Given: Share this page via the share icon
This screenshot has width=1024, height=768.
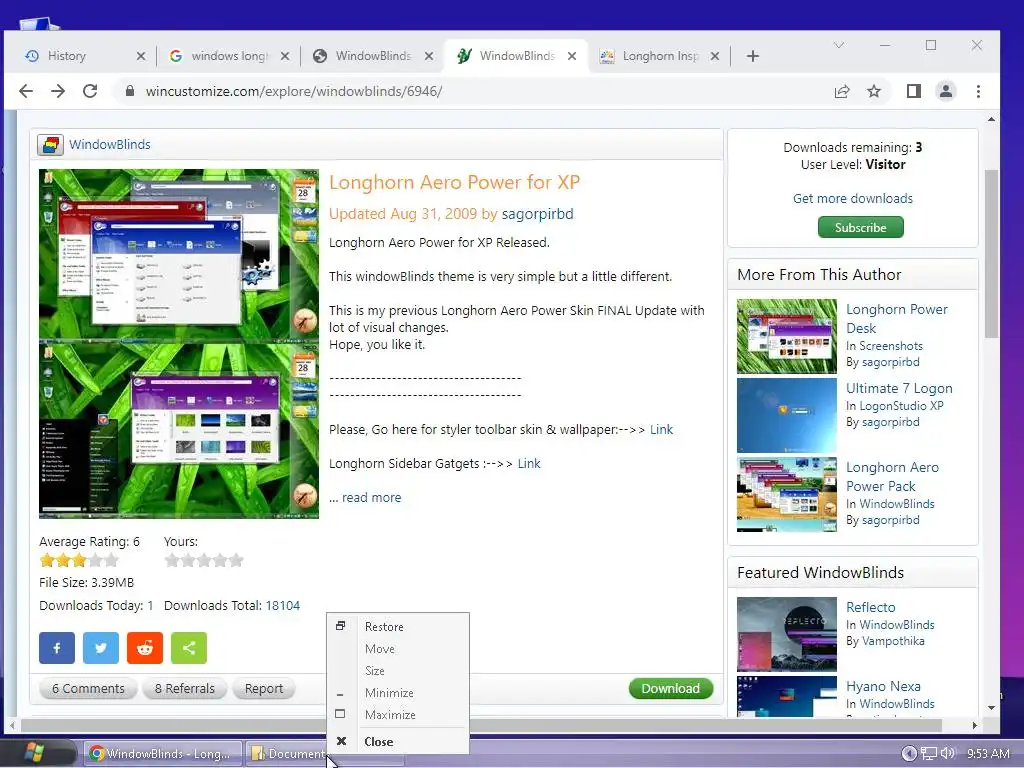Looking at the screenshot, I should pos(842,91).
